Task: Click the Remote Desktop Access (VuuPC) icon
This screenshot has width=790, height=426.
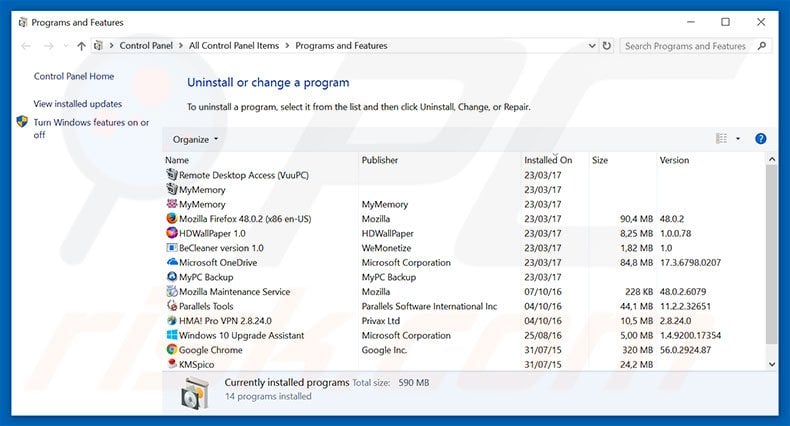Action: 172,175
